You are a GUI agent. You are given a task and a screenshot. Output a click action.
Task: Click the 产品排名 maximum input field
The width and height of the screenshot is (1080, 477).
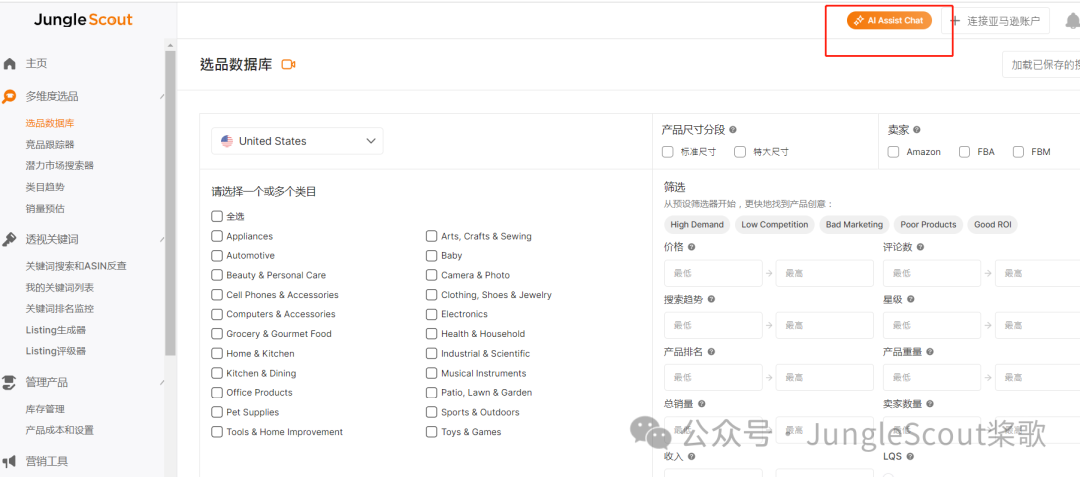pos(824,378)
